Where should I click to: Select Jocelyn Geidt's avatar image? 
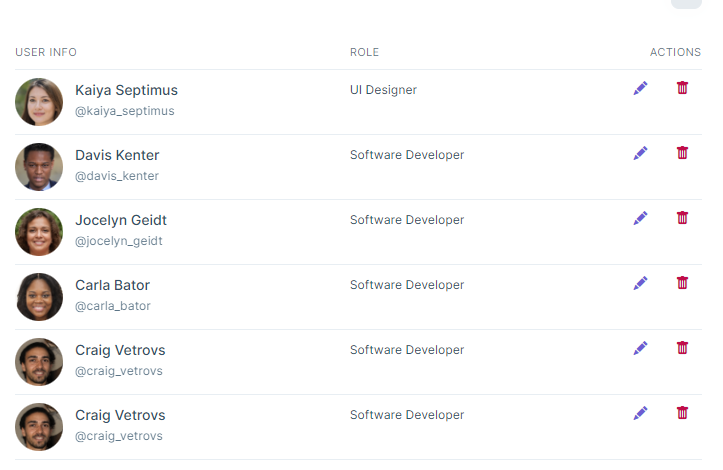[39, 232]
